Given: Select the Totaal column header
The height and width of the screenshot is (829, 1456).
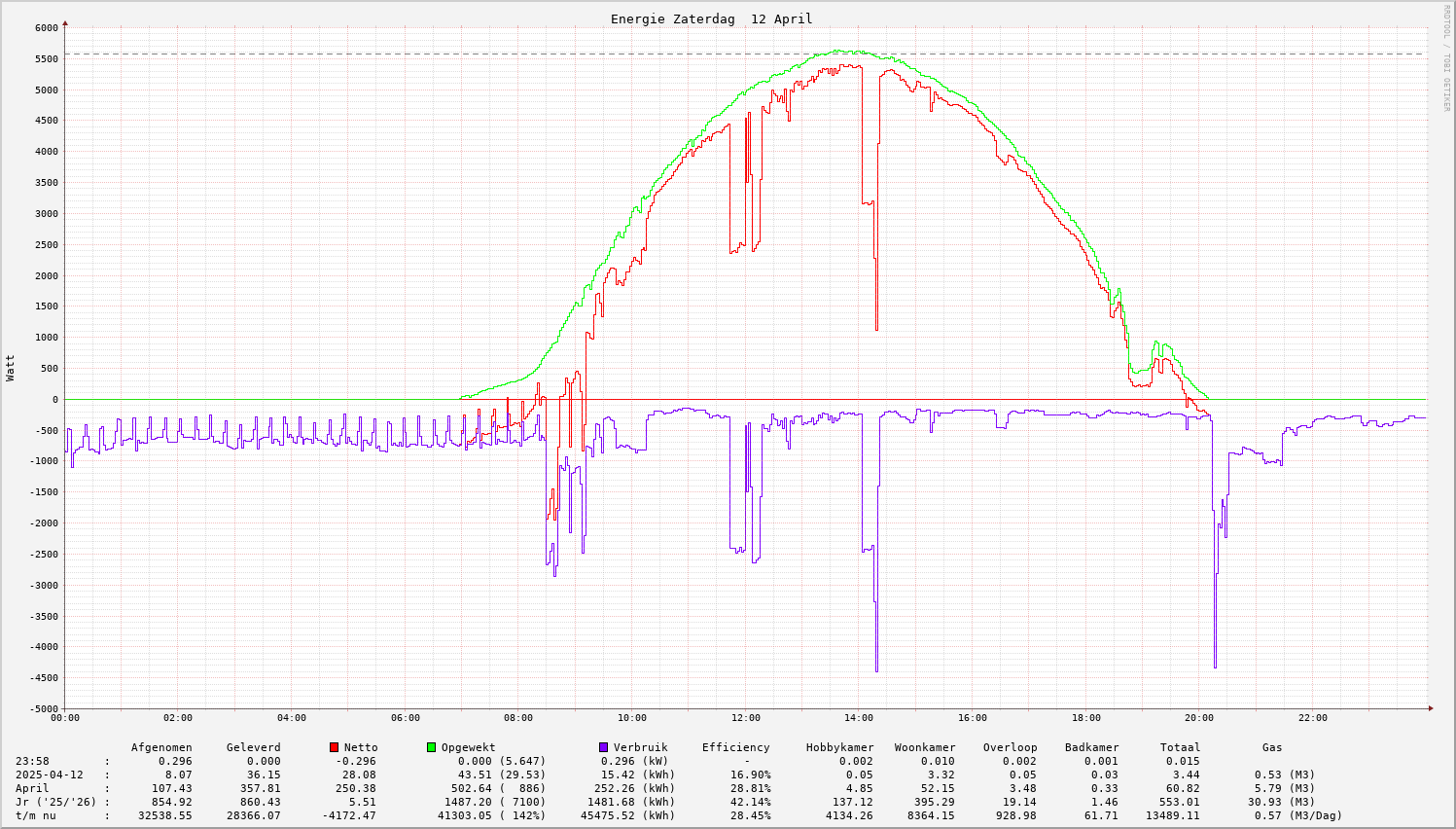Looking at the screenshot, I should [1180, 747].
